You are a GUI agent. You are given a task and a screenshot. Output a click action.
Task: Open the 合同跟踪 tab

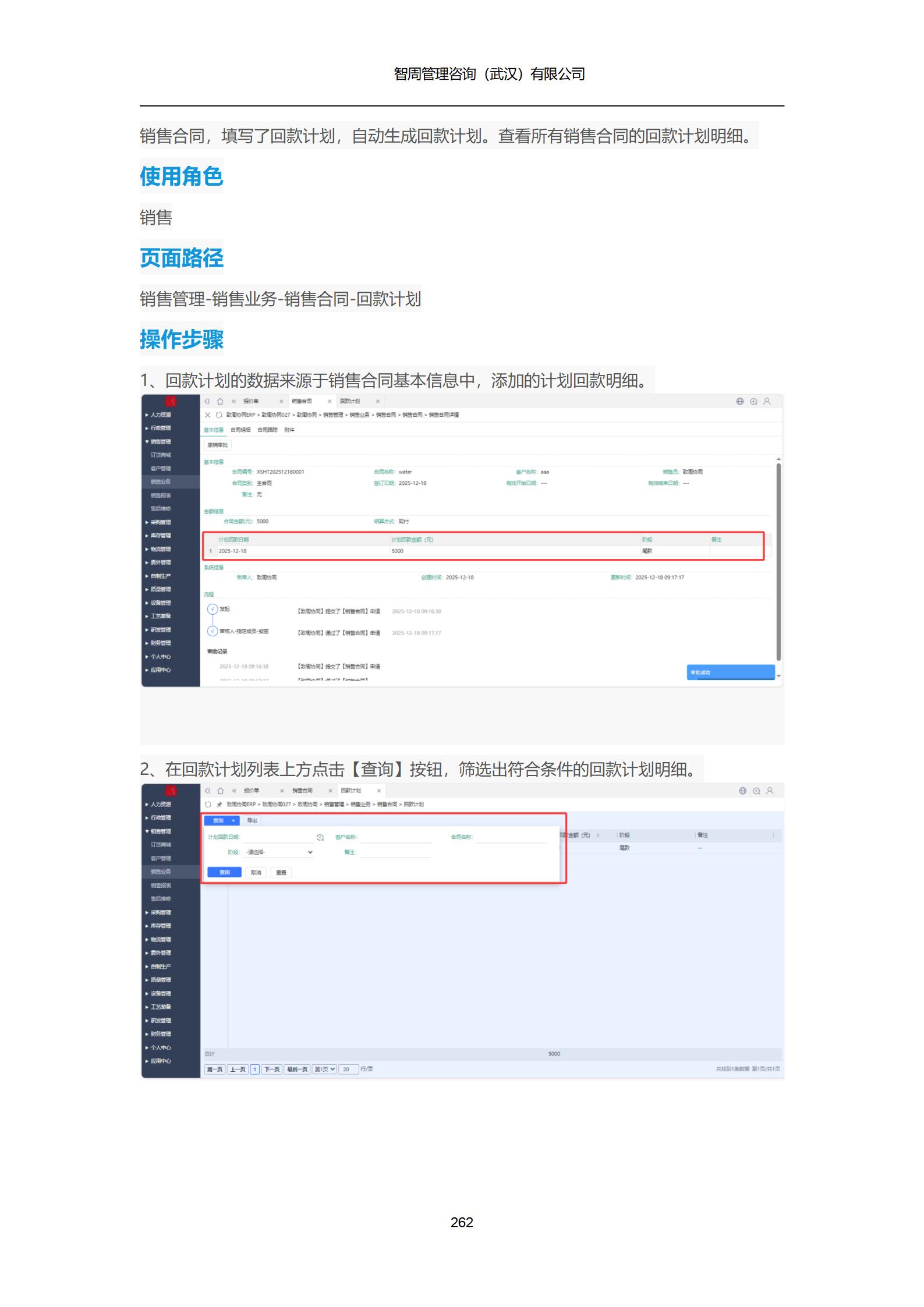point(267,430)
